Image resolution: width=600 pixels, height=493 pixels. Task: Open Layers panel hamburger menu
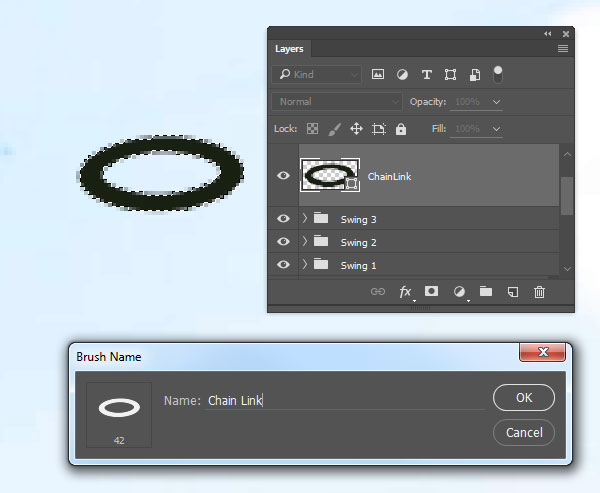coord(562,49)
